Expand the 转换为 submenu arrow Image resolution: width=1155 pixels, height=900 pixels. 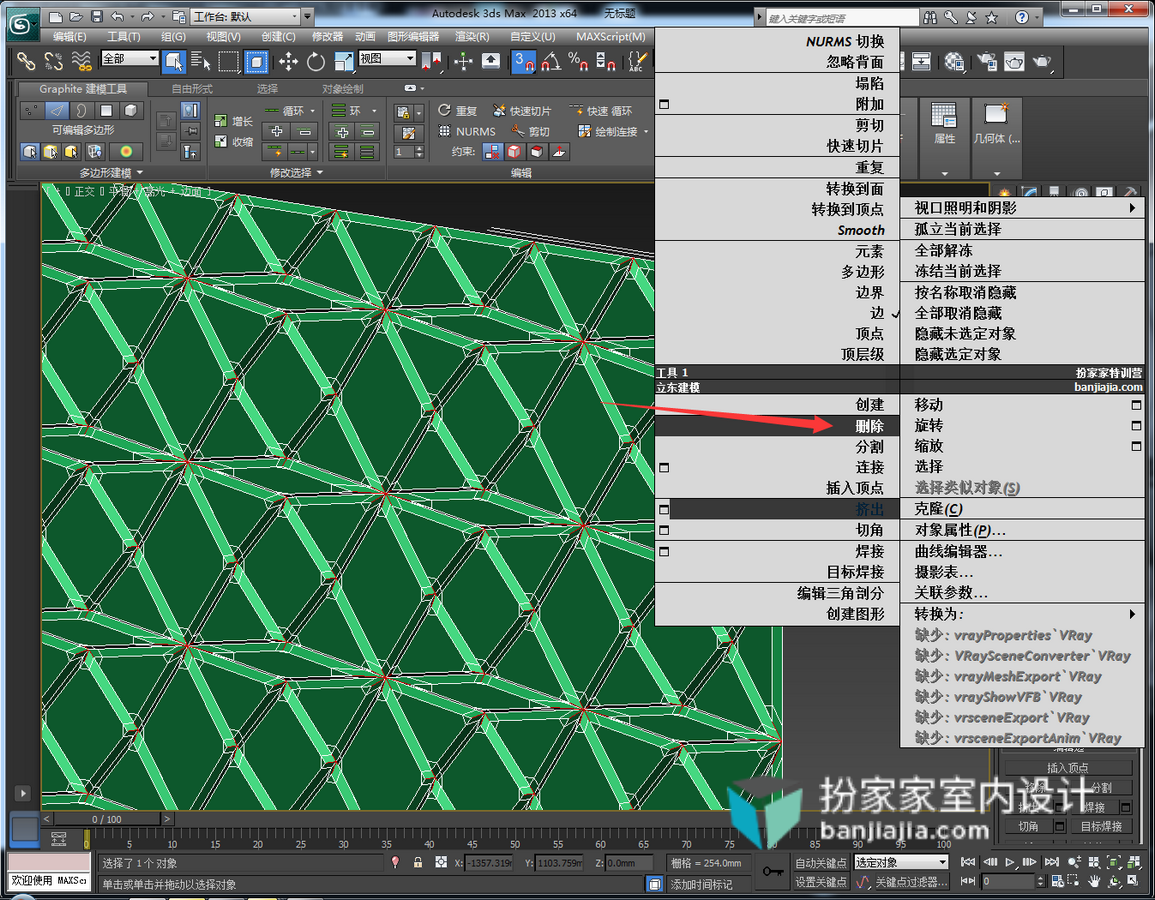(1132, 614)
